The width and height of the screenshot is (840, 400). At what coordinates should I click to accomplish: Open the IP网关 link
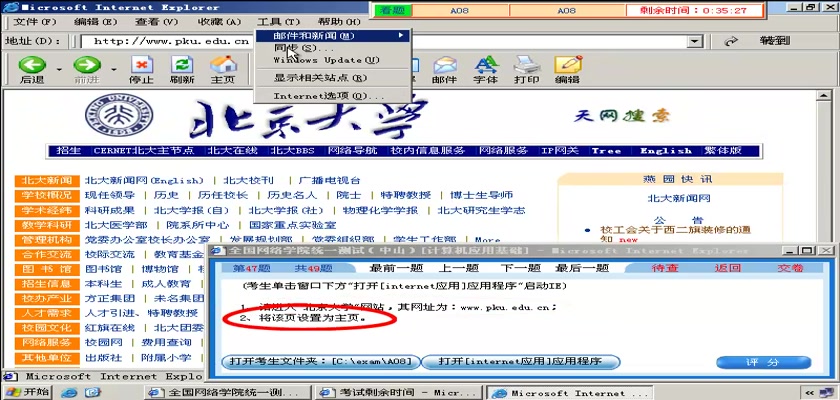pyautogui.click(x=559, y=151)
